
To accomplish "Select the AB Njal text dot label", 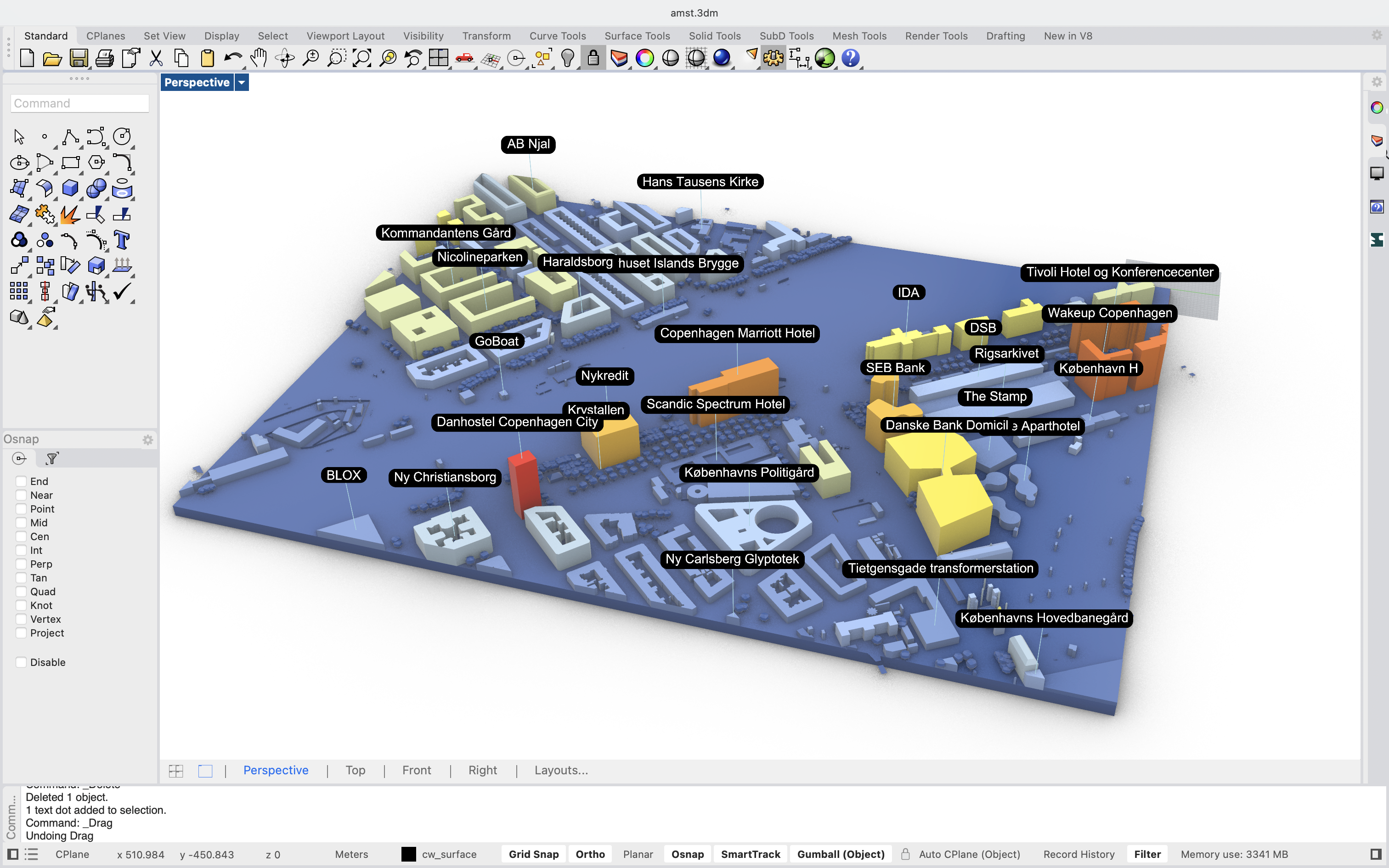I will pos(528,144).
